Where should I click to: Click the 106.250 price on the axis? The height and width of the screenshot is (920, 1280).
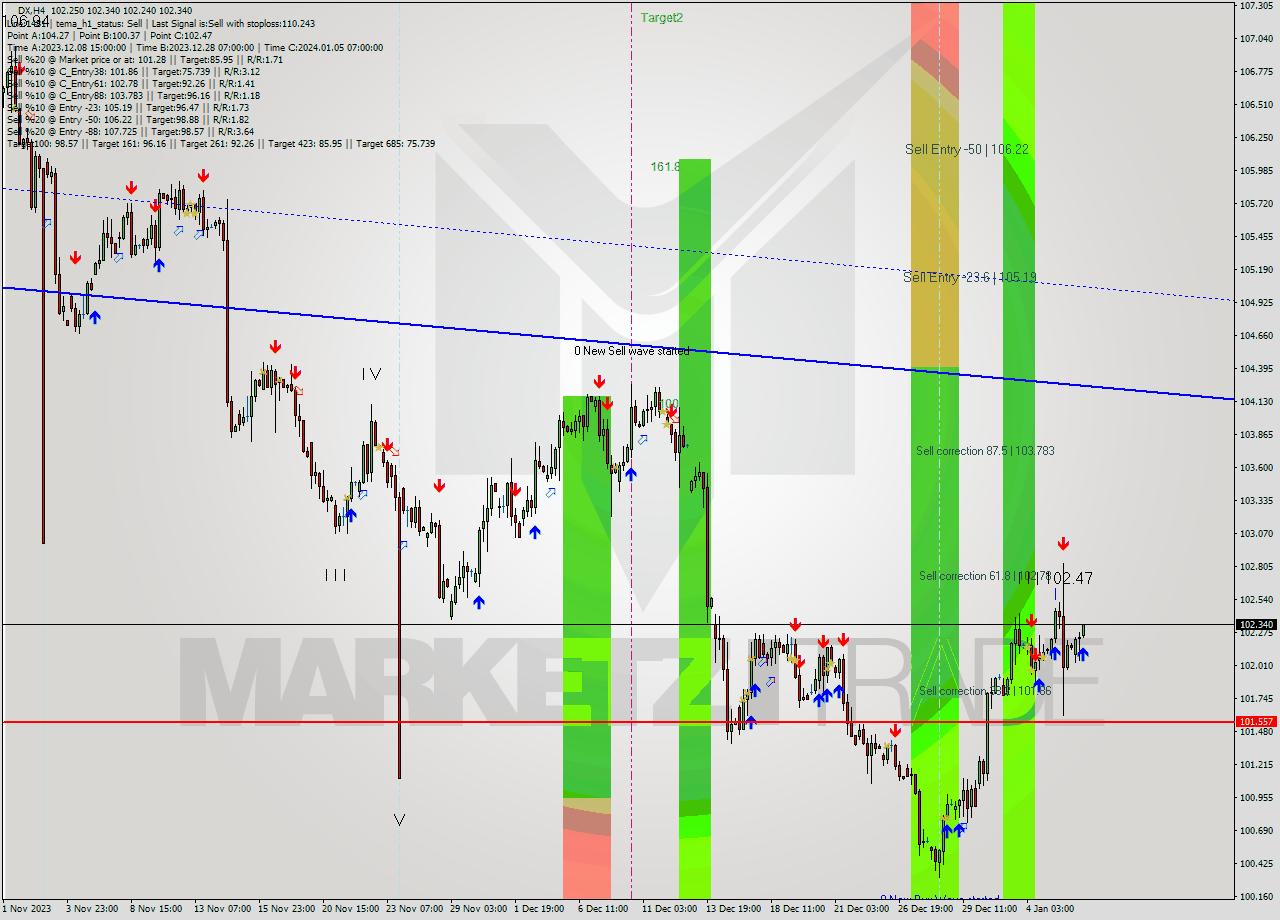pos(1256,137)
